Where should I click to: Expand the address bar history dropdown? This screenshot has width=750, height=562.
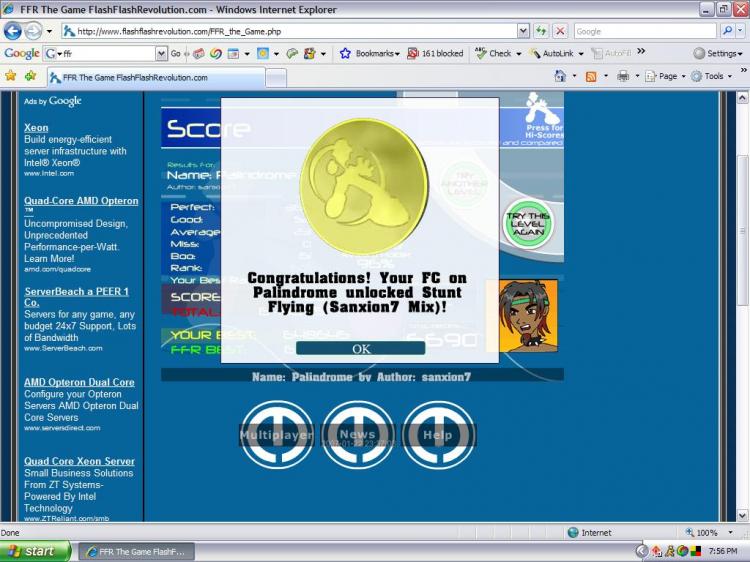point(524,32)
